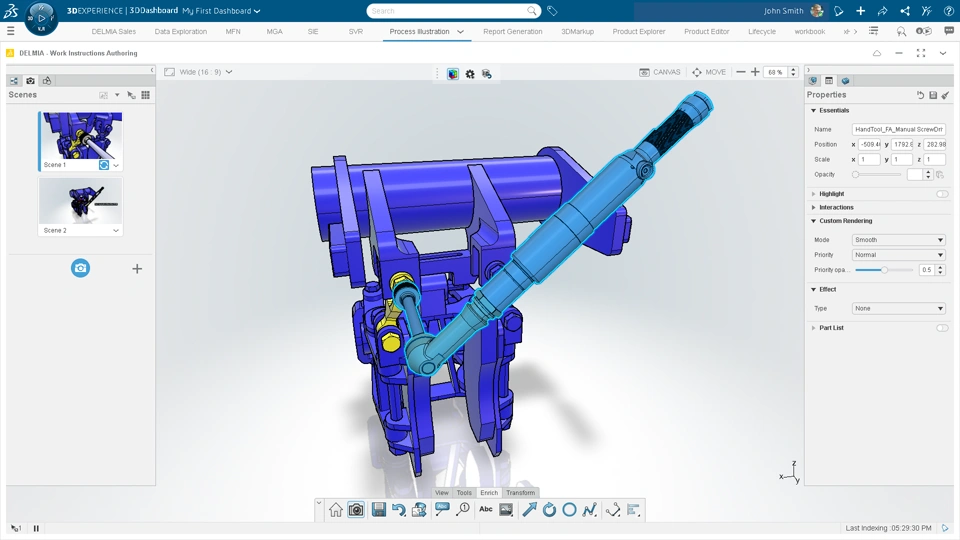Click the pause button in status bar
The image size is (960, 540).
36,528
